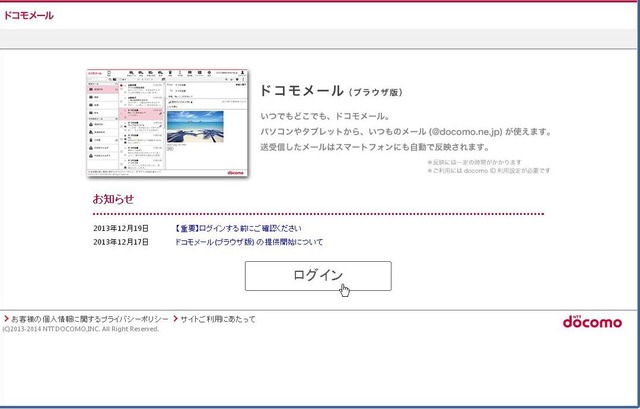640x409 pixels.
Task: Click the date text 2013年12月17日
Action: pyautogui.click(x=121, y=242)
